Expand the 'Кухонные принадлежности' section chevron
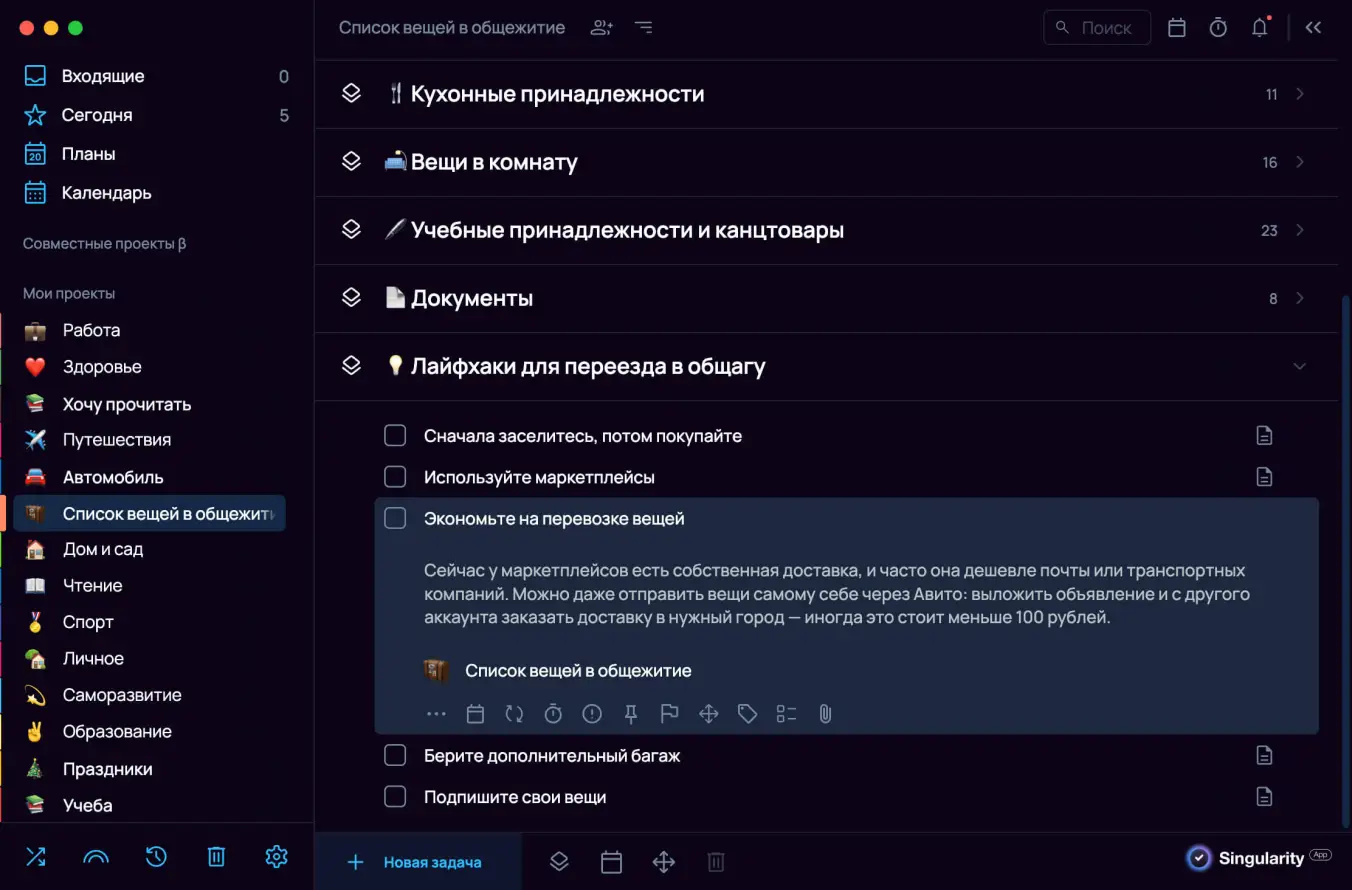Viewport: 1352px width, 890px height. [1300, 94]
